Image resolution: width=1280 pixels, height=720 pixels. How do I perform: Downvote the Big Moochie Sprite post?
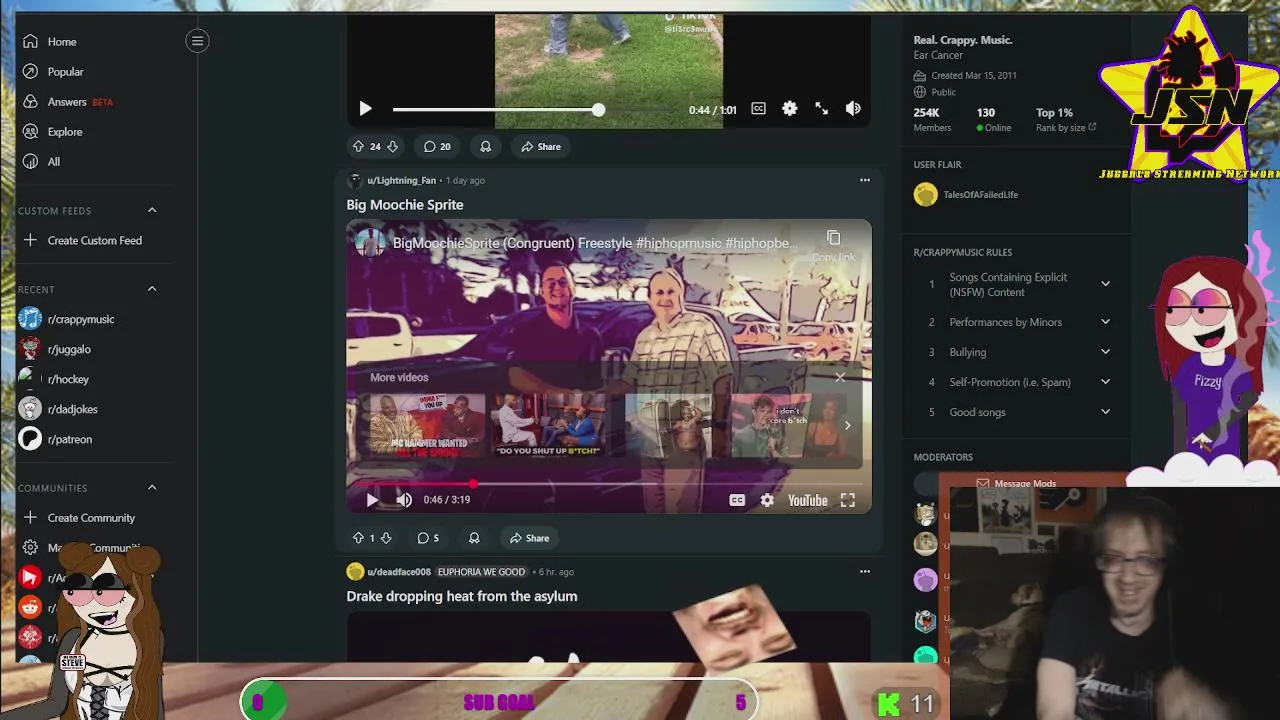385,538
